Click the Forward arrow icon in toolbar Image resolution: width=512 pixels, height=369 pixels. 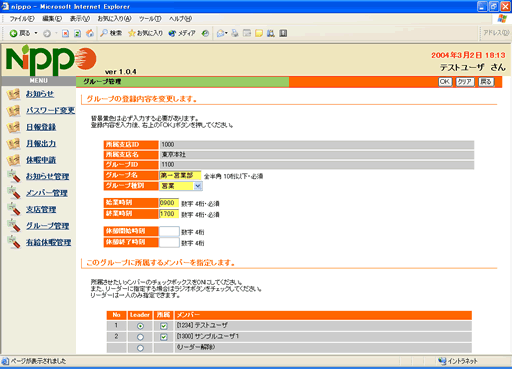point(47,33)
